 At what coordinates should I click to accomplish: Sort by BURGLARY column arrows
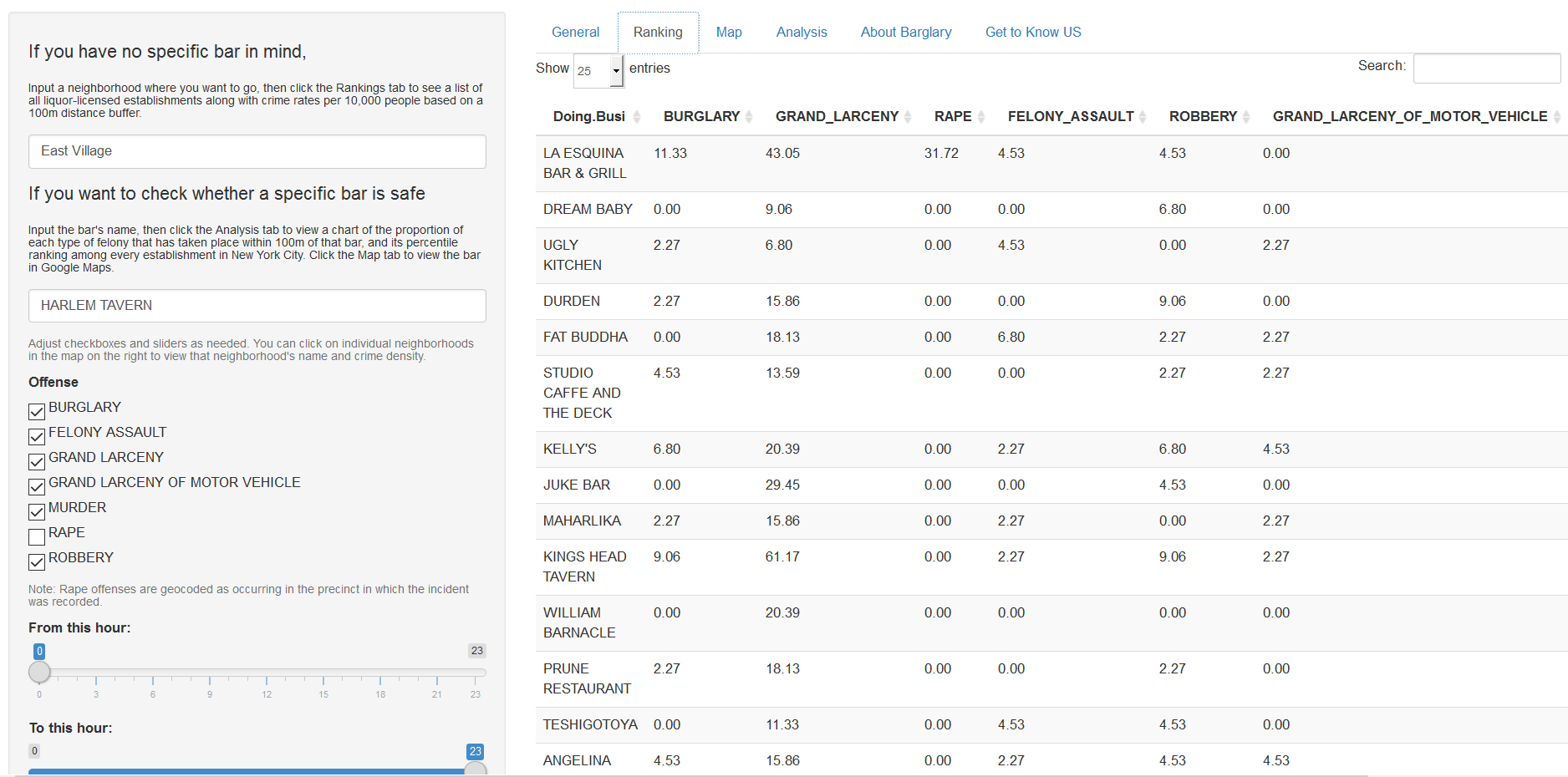(749, 117)
